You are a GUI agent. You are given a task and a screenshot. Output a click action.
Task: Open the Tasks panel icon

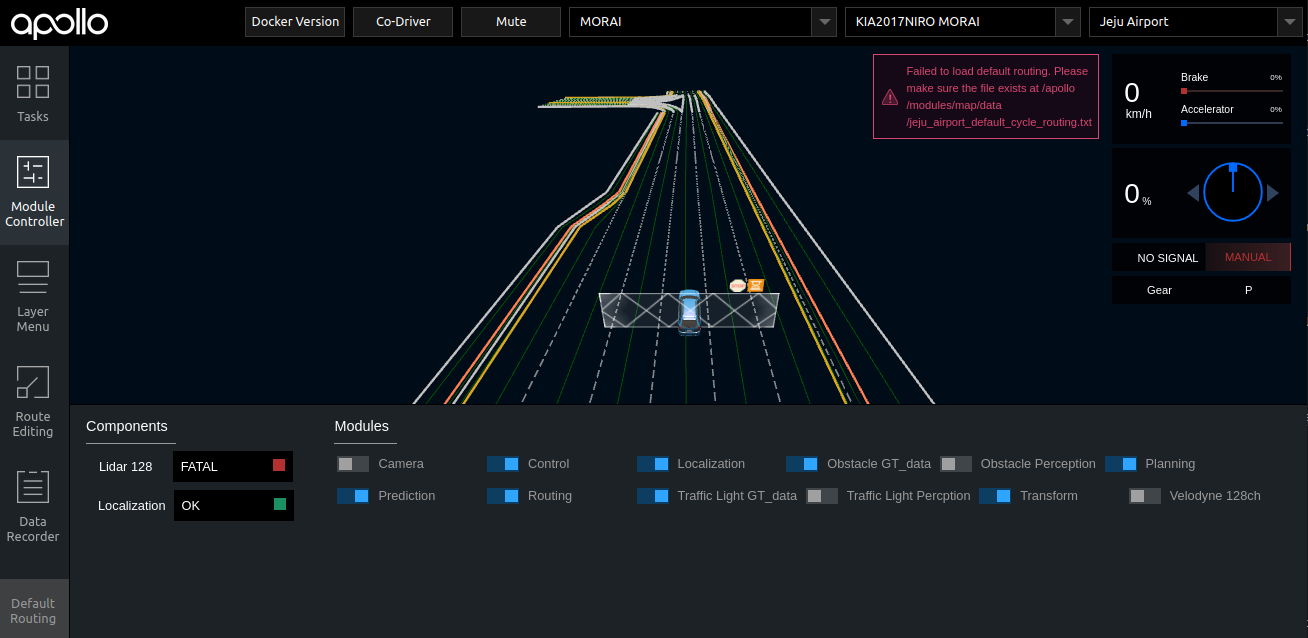click(x=33, y=83)
